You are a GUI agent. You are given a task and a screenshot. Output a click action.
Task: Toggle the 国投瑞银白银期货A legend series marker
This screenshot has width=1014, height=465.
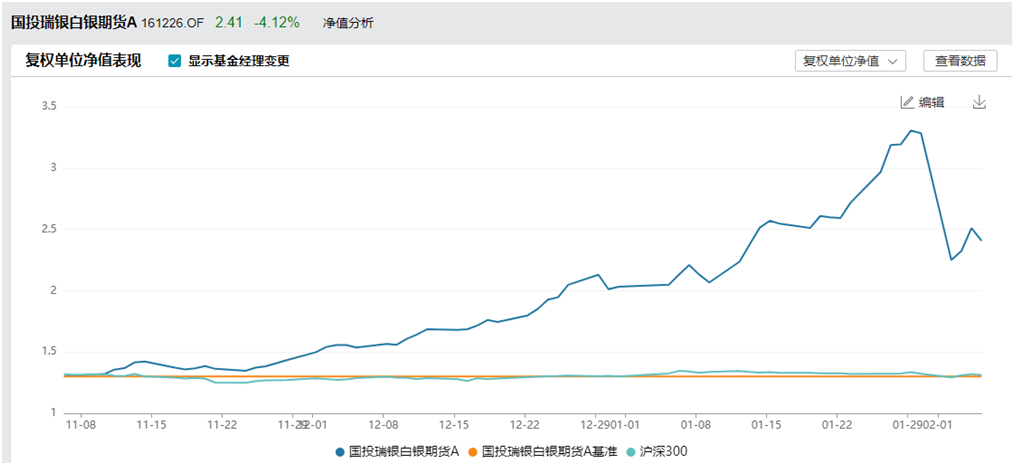point(342,452)
